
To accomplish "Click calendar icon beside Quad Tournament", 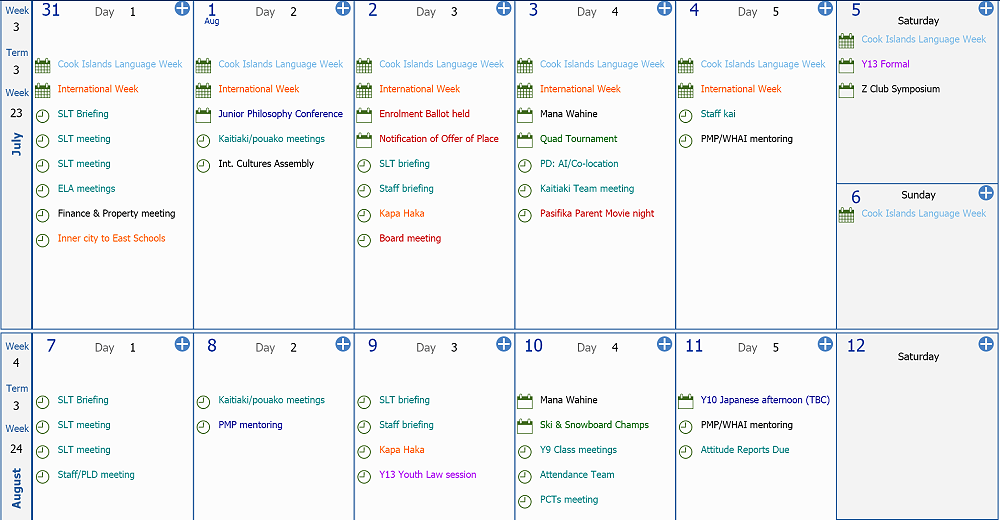I will tap(525, 140).
